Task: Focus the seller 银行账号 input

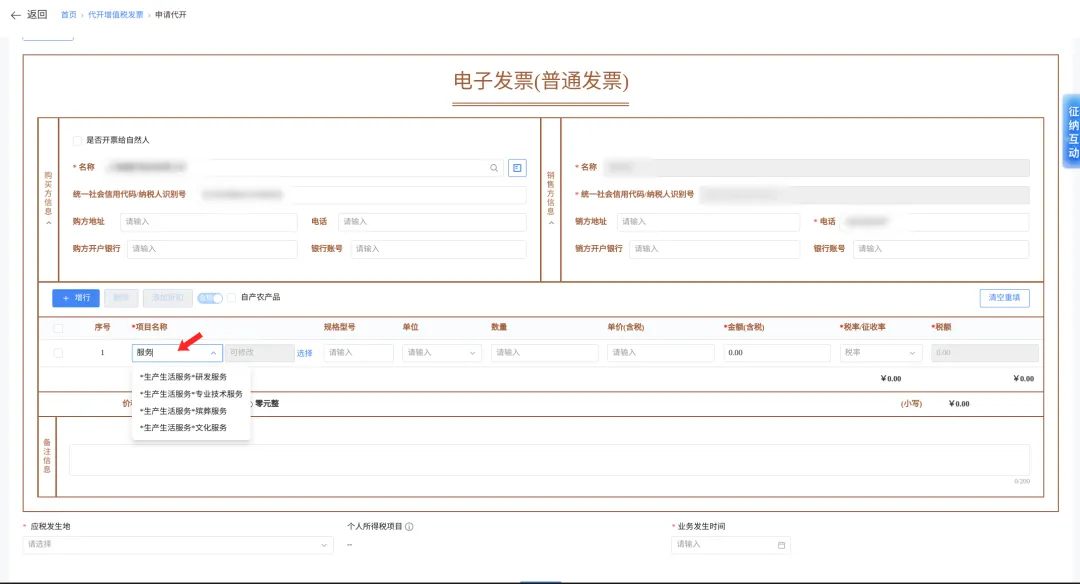Action: click(941, 249)
